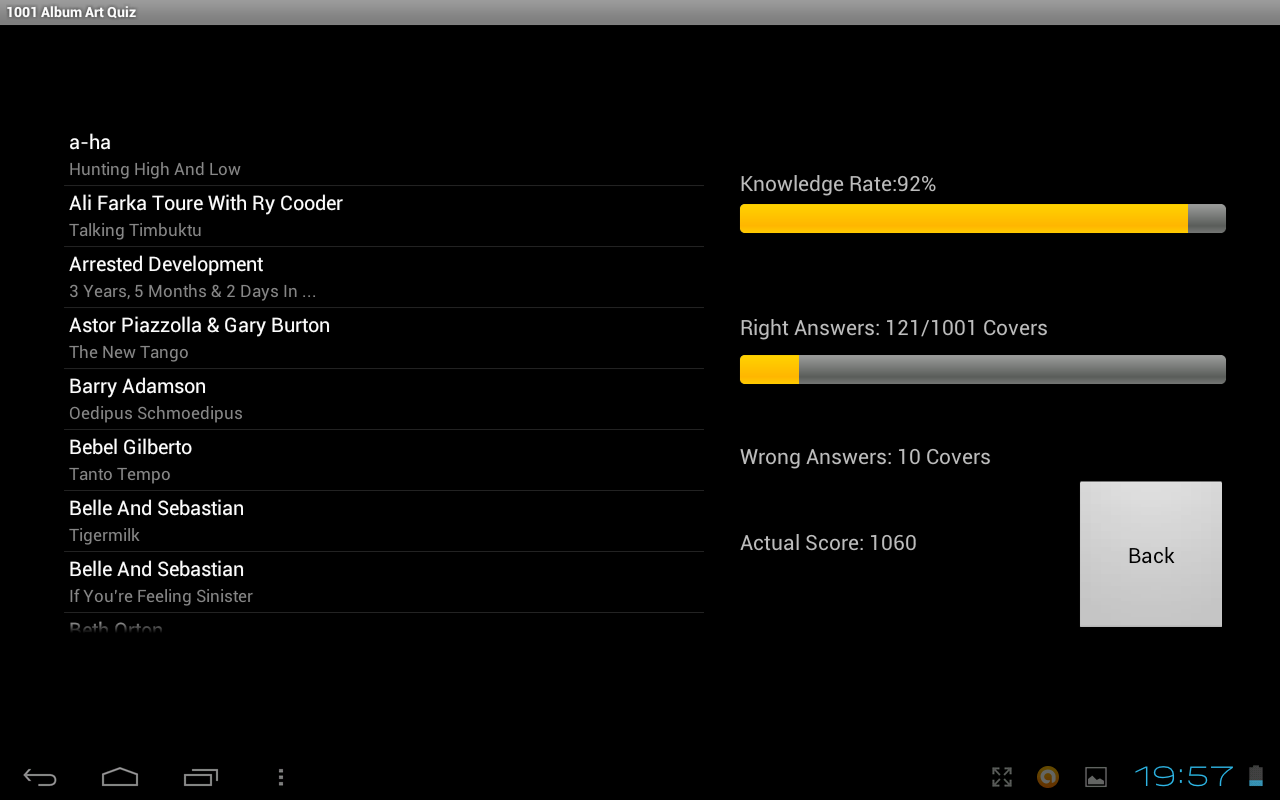
Task: Select the Barry Adamson Oedipus Schmoedipus entry
Action: pos(384,399)
